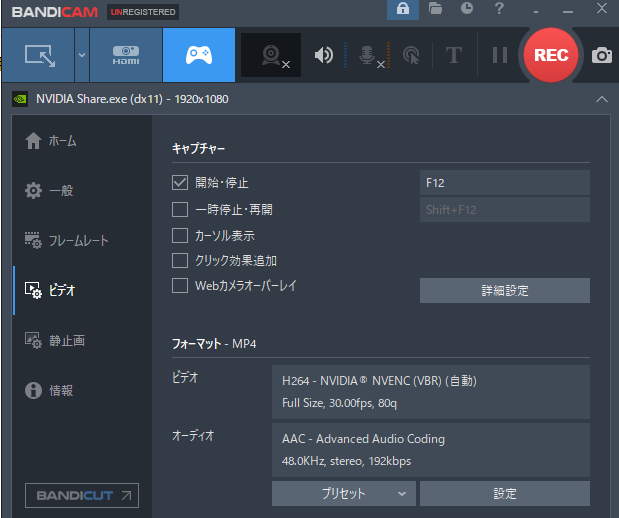Click キャプチャー section heading
This screenshot has width=619, height=518.
(x=198, y=148)
